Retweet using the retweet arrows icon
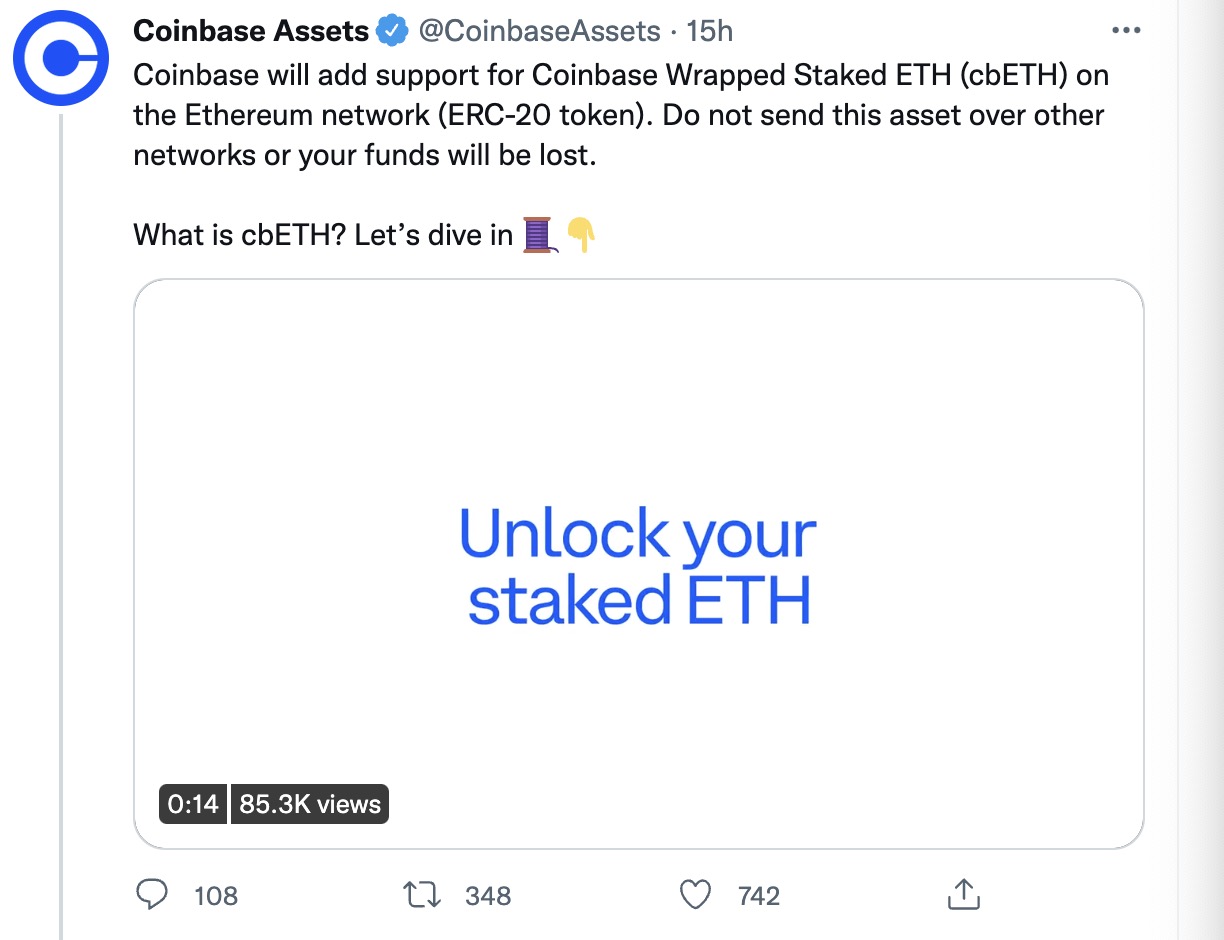The width and height of the screenshot is (1224, 940). (423, 895)
